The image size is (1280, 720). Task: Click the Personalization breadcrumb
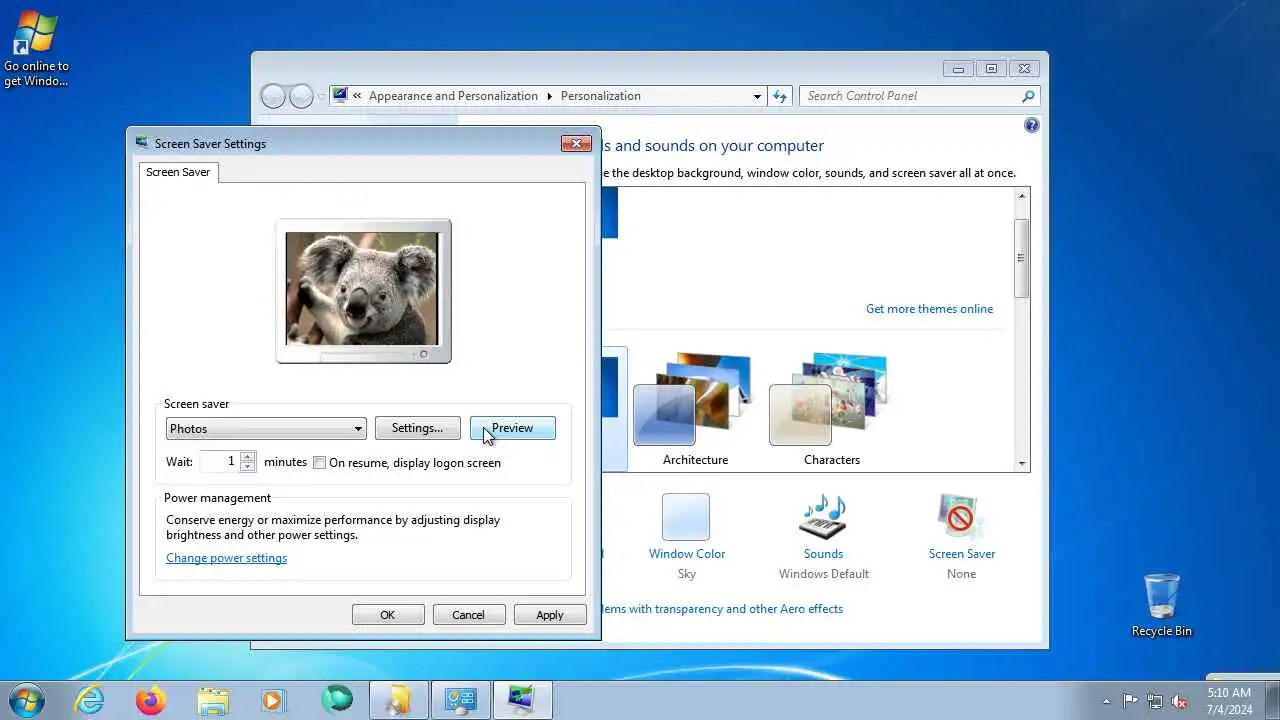click(600, 96)
